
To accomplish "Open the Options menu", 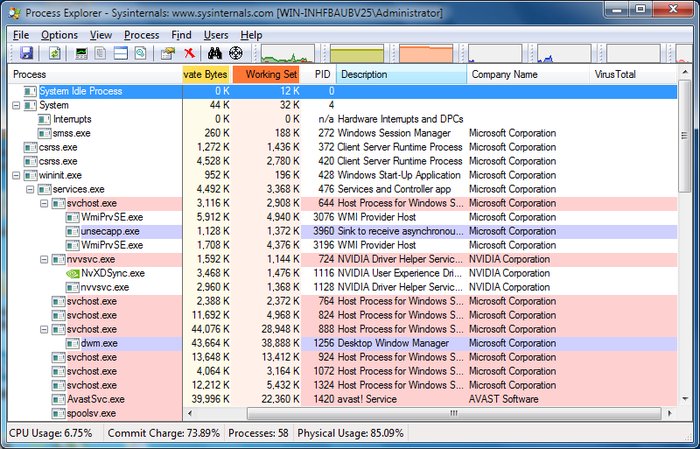I will (59, 35).
